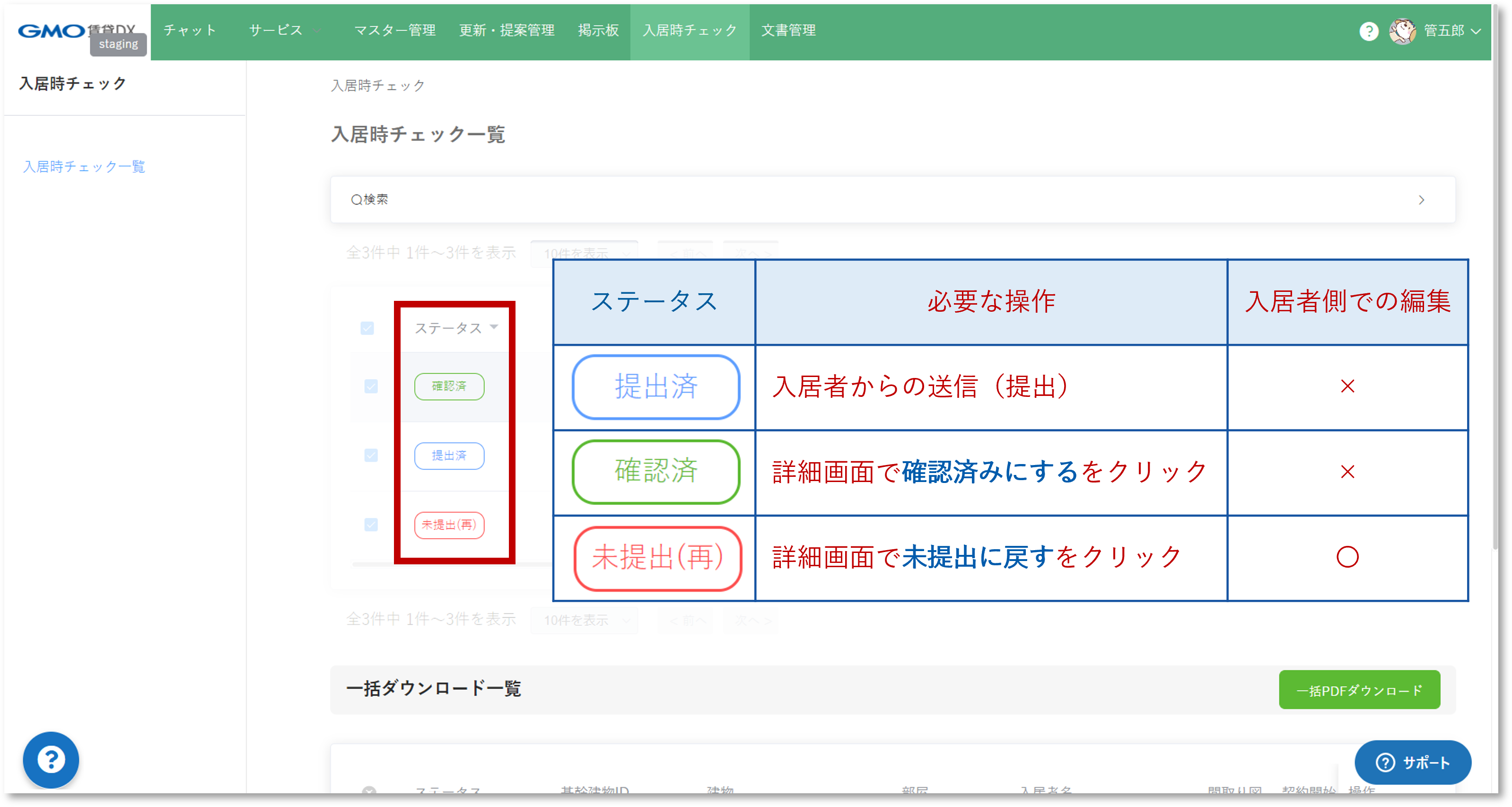1512x807 pixels.
Task: Open the help icon in the green navigation bar
Action: [x=1369, y=32]
